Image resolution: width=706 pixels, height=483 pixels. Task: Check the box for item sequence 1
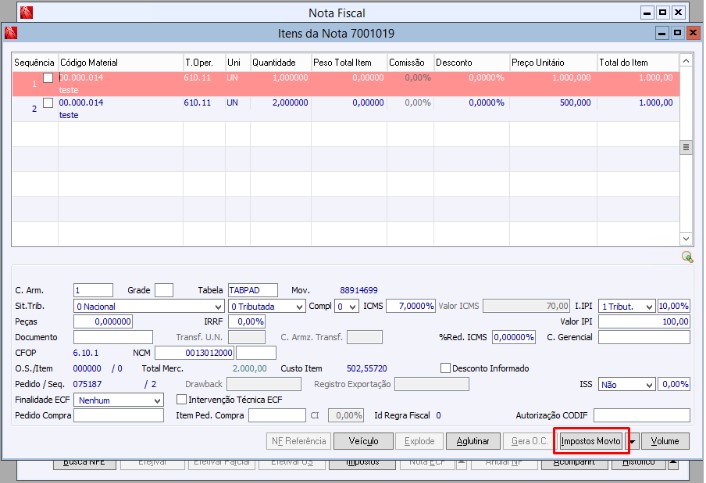48,79
